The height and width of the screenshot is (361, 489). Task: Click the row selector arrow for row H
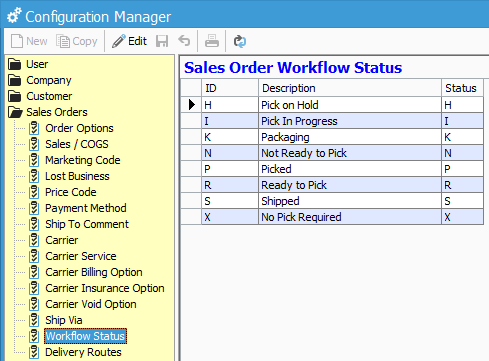coord(191,105)
